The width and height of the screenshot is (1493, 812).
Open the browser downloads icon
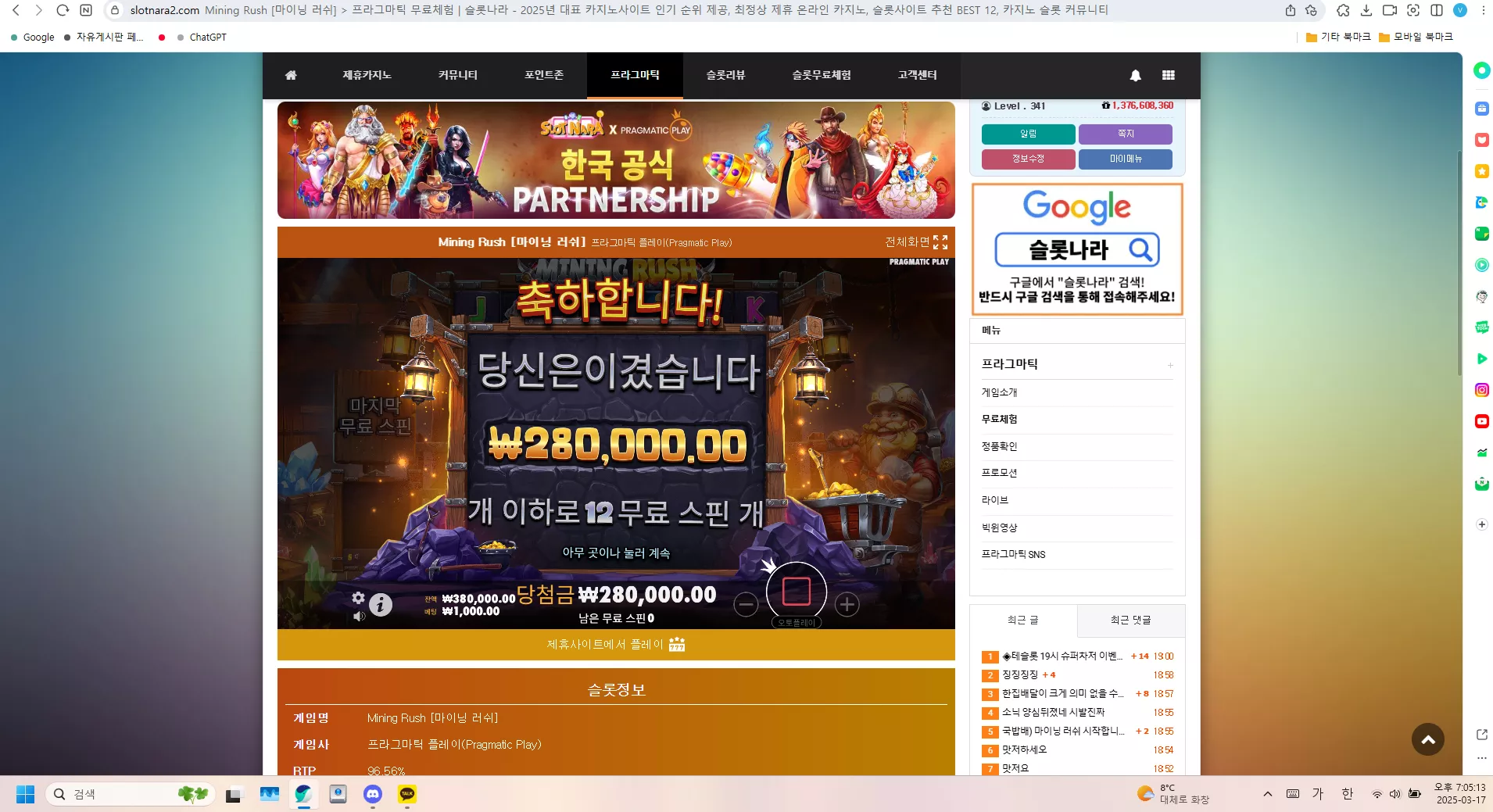[x=1366, y=10]
